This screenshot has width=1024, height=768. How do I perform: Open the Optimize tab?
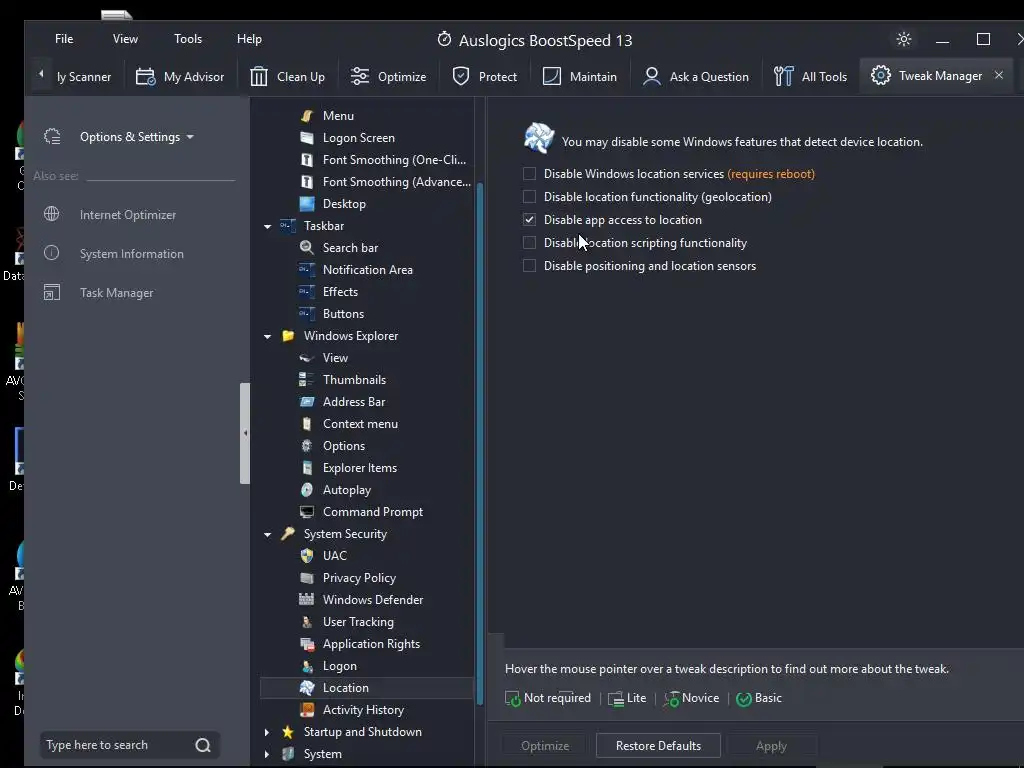389,76
